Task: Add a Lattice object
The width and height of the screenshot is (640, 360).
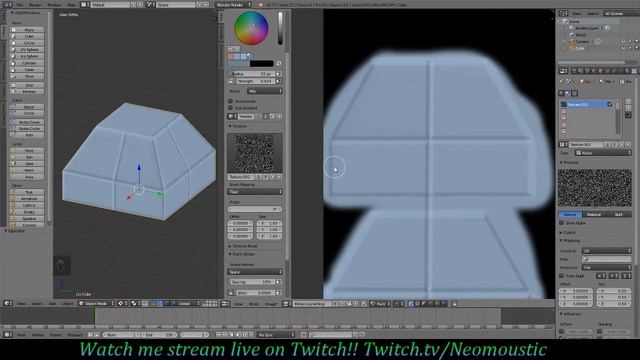Action: coord(27,205)
